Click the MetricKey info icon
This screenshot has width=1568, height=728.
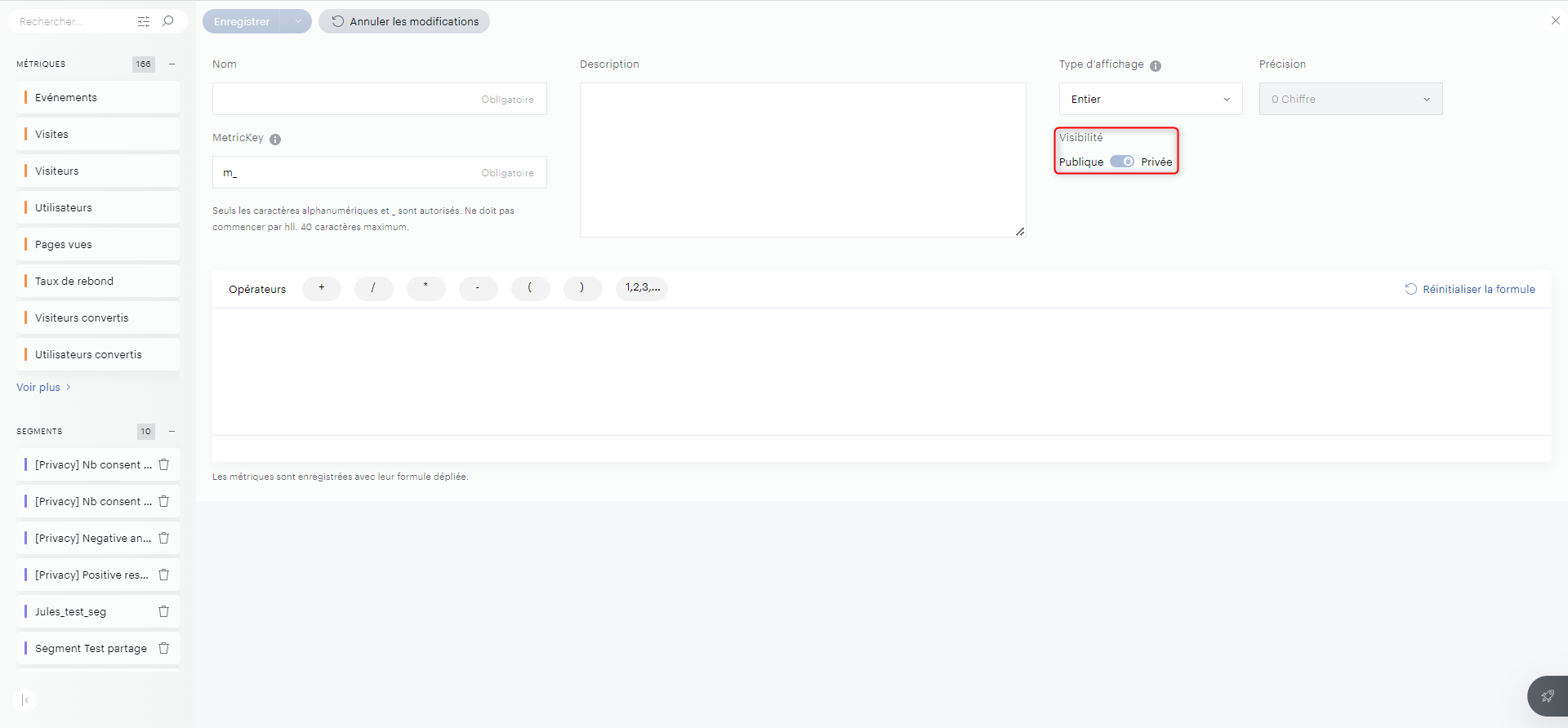(x=275, y=140)
